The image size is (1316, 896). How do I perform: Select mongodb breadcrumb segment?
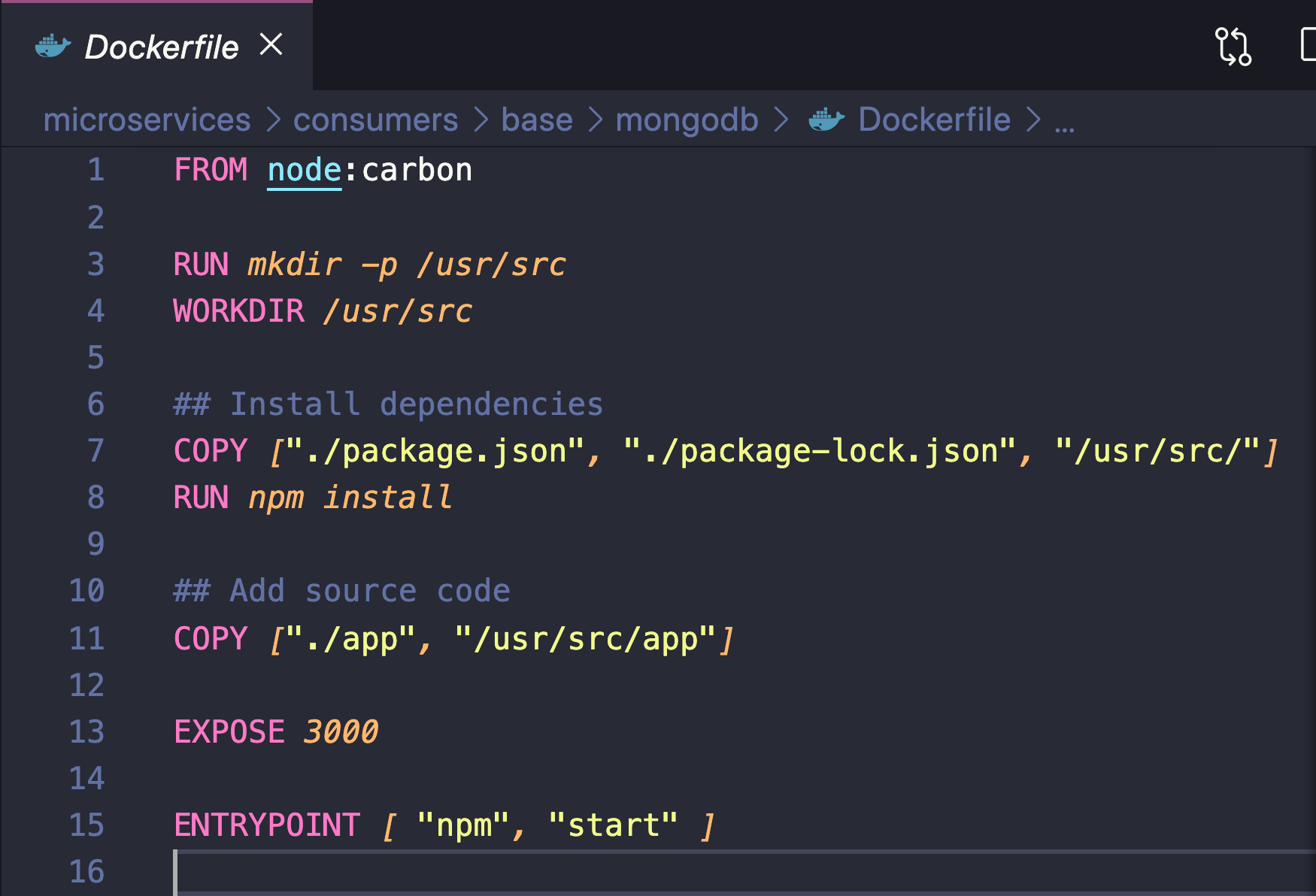coord(687,120)
